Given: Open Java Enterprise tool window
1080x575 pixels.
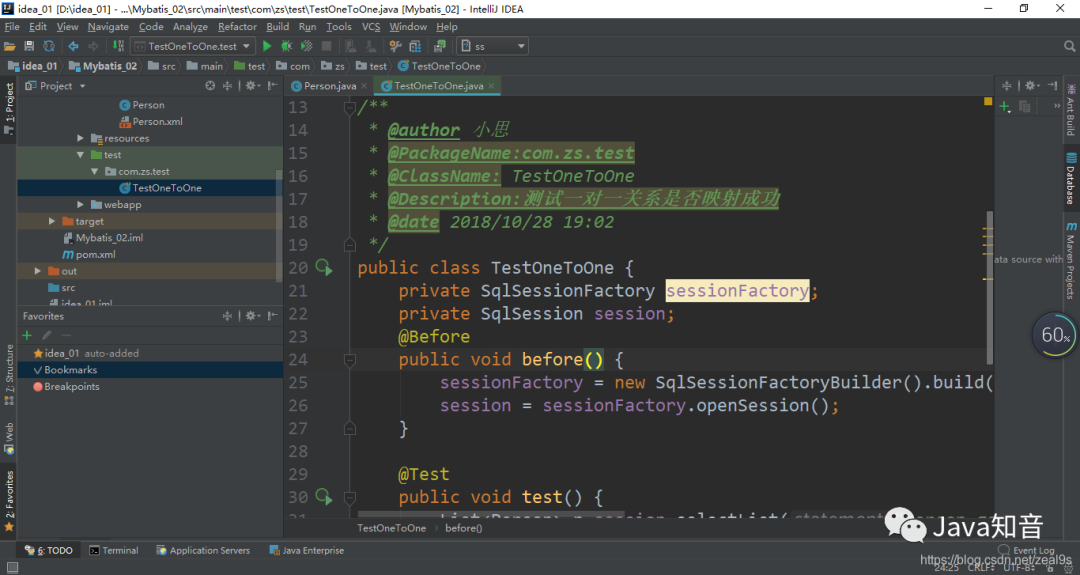Looking at the screenshot, I should click(307, 550).
